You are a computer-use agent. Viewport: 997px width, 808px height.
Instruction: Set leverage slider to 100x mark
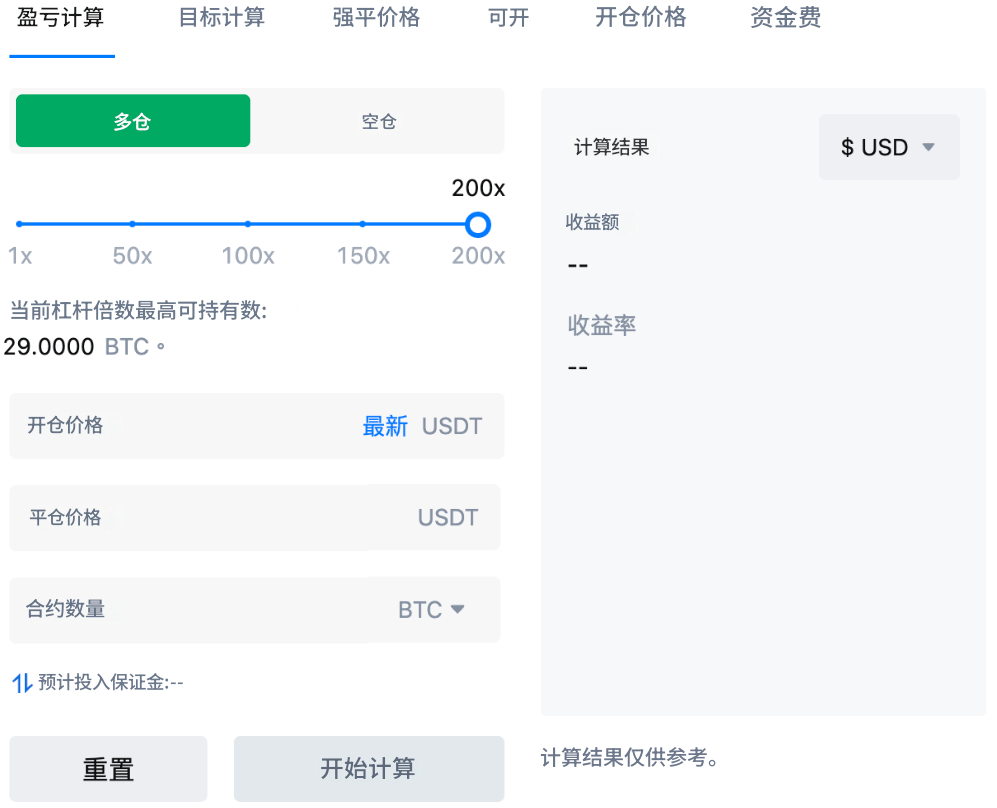(248, 224)
